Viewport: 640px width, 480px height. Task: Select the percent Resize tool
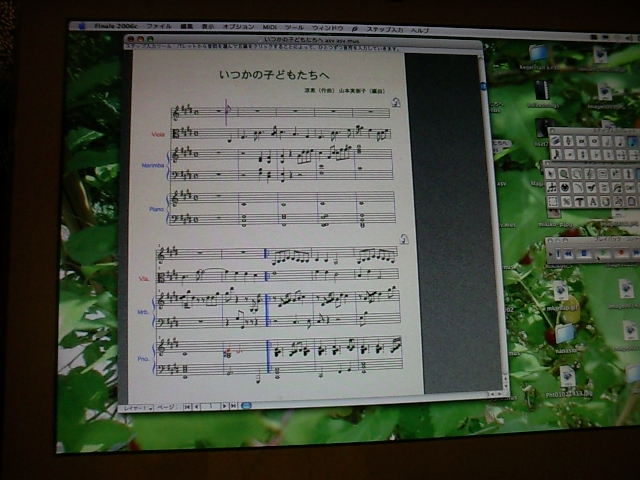(566, 202)
